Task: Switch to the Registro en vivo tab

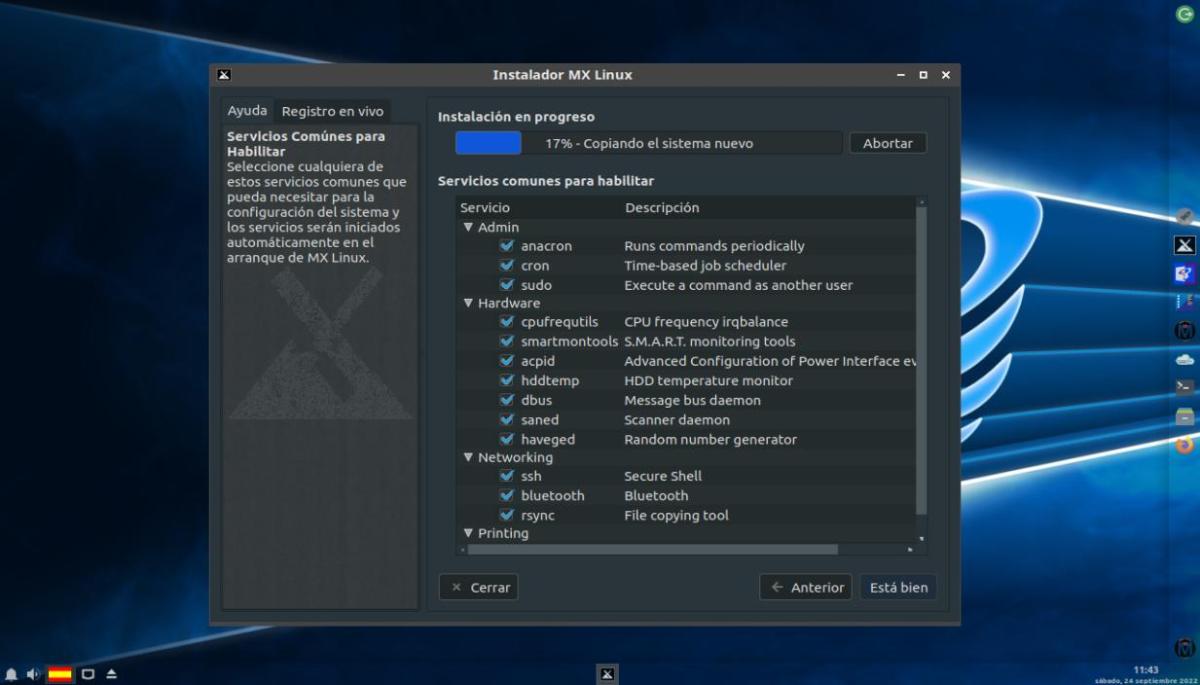Action: click(332, 111)
